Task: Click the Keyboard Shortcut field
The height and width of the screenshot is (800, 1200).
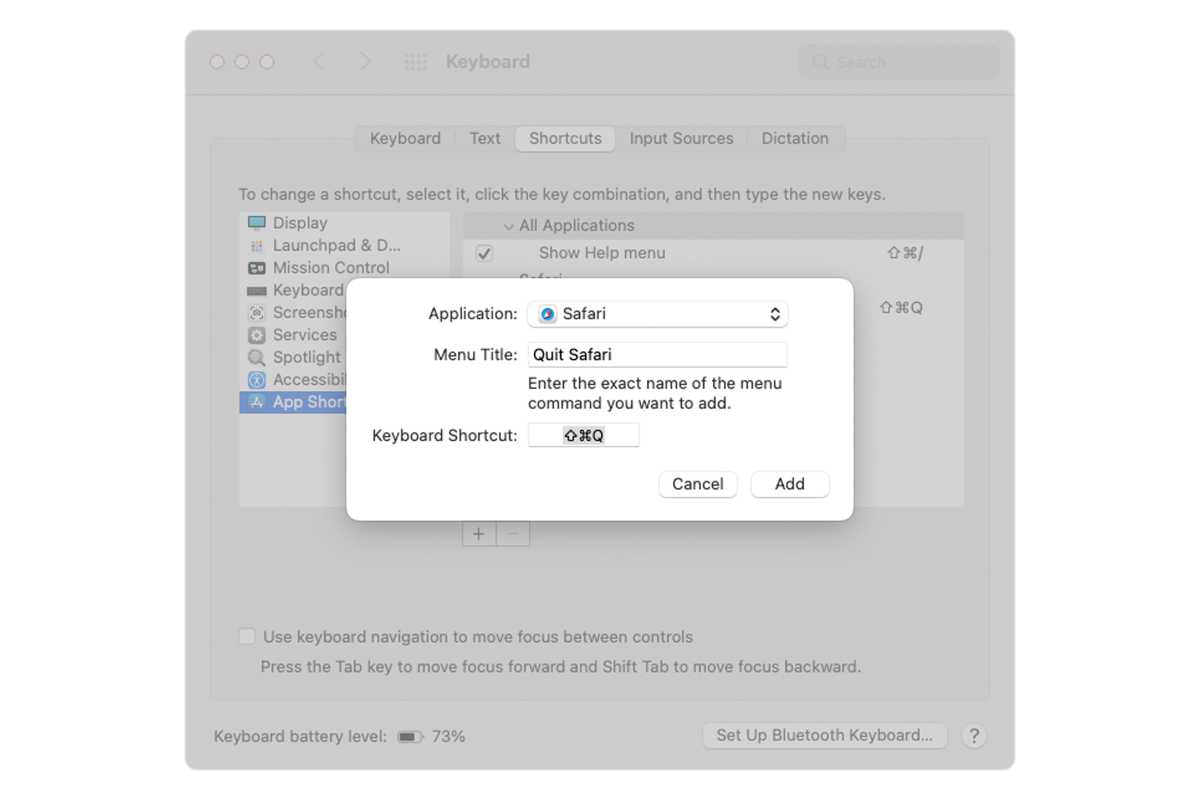Action: click(x=584, y=435)
